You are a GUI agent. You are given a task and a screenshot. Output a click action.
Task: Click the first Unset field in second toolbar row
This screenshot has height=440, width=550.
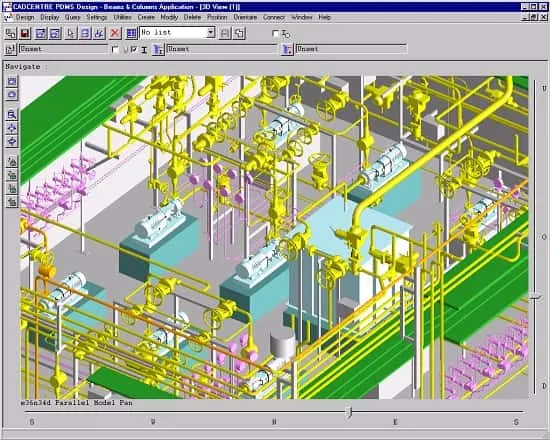click(x=63, y=49)
